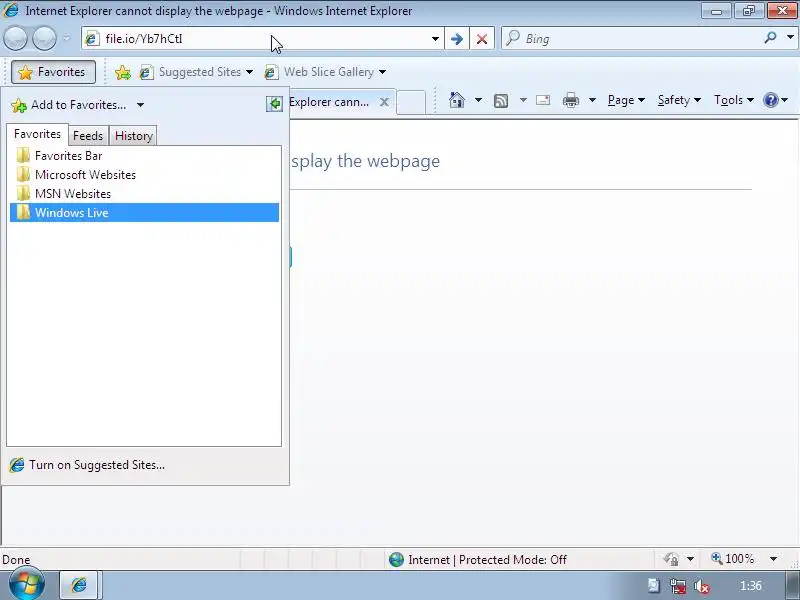The height and width of the screenshot is (600, 800).
Task: Open the MSN Websites folder
Action: click(x=144, y=193)
